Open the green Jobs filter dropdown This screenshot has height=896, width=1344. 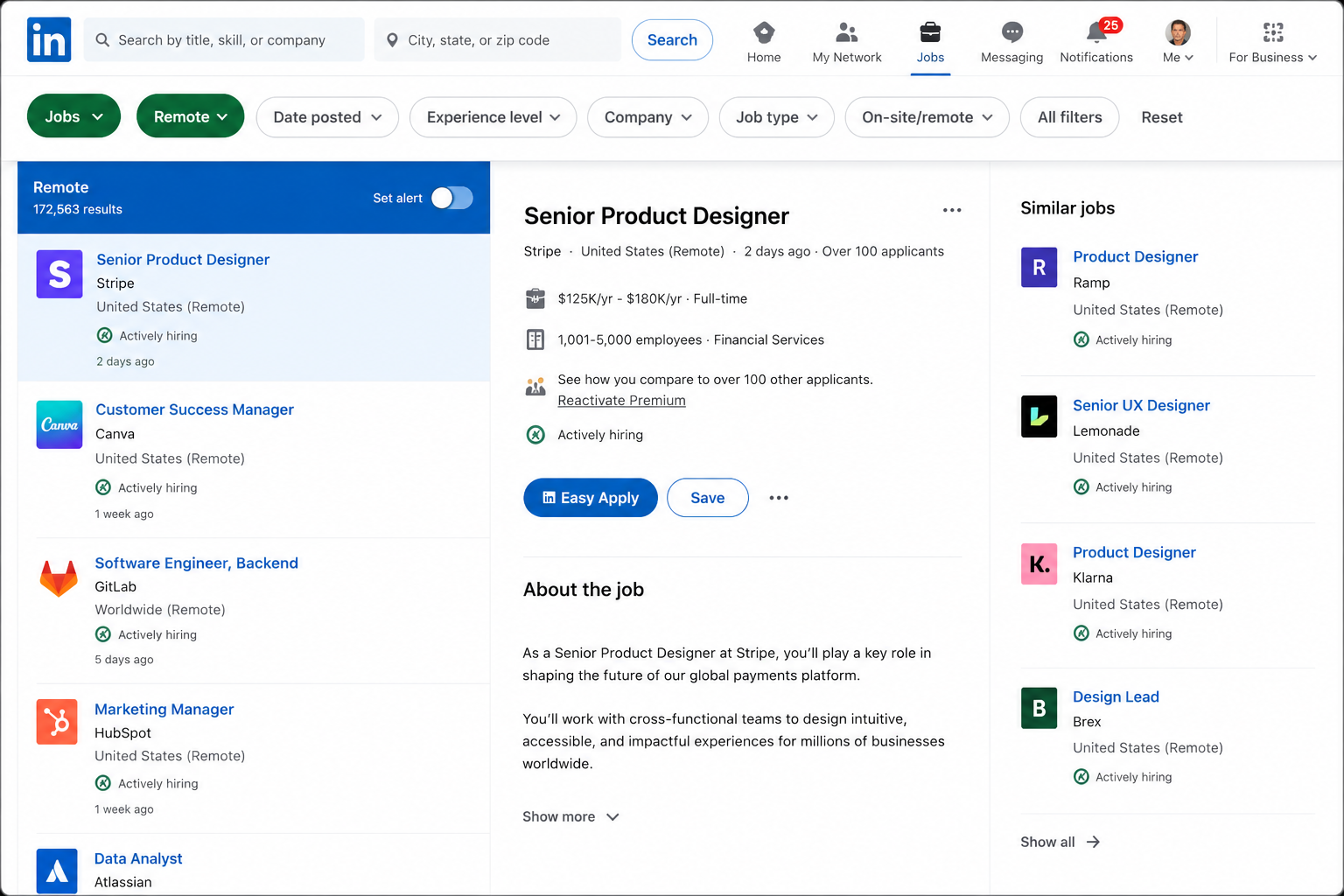click(73, 116)
